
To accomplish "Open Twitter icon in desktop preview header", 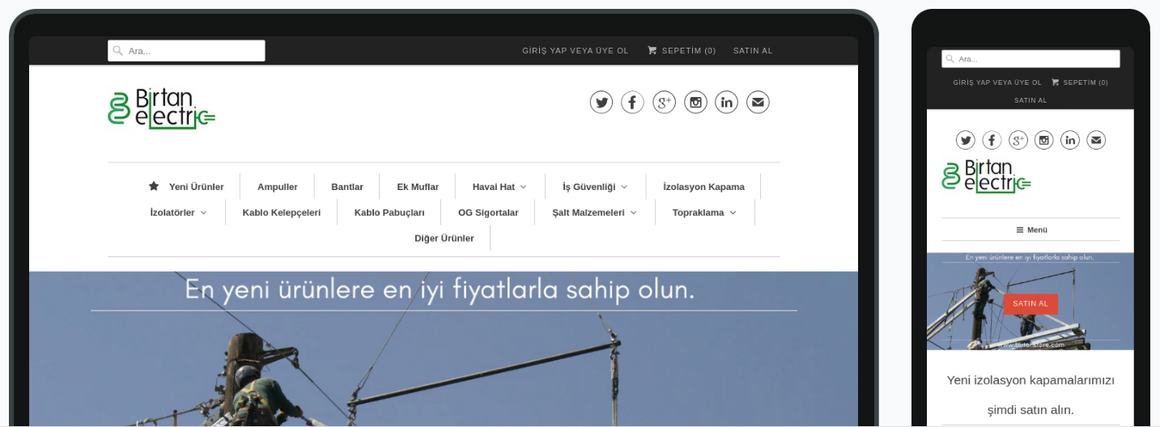I will pos(601,102).
